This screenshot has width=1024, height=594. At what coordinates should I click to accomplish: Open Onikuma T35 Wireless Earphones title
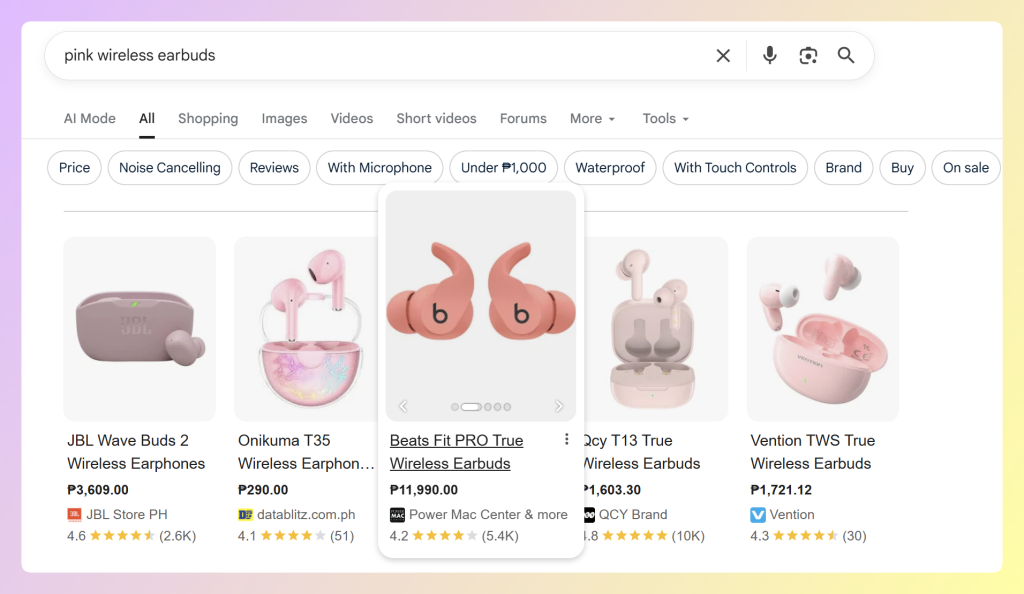coord(306,452)
